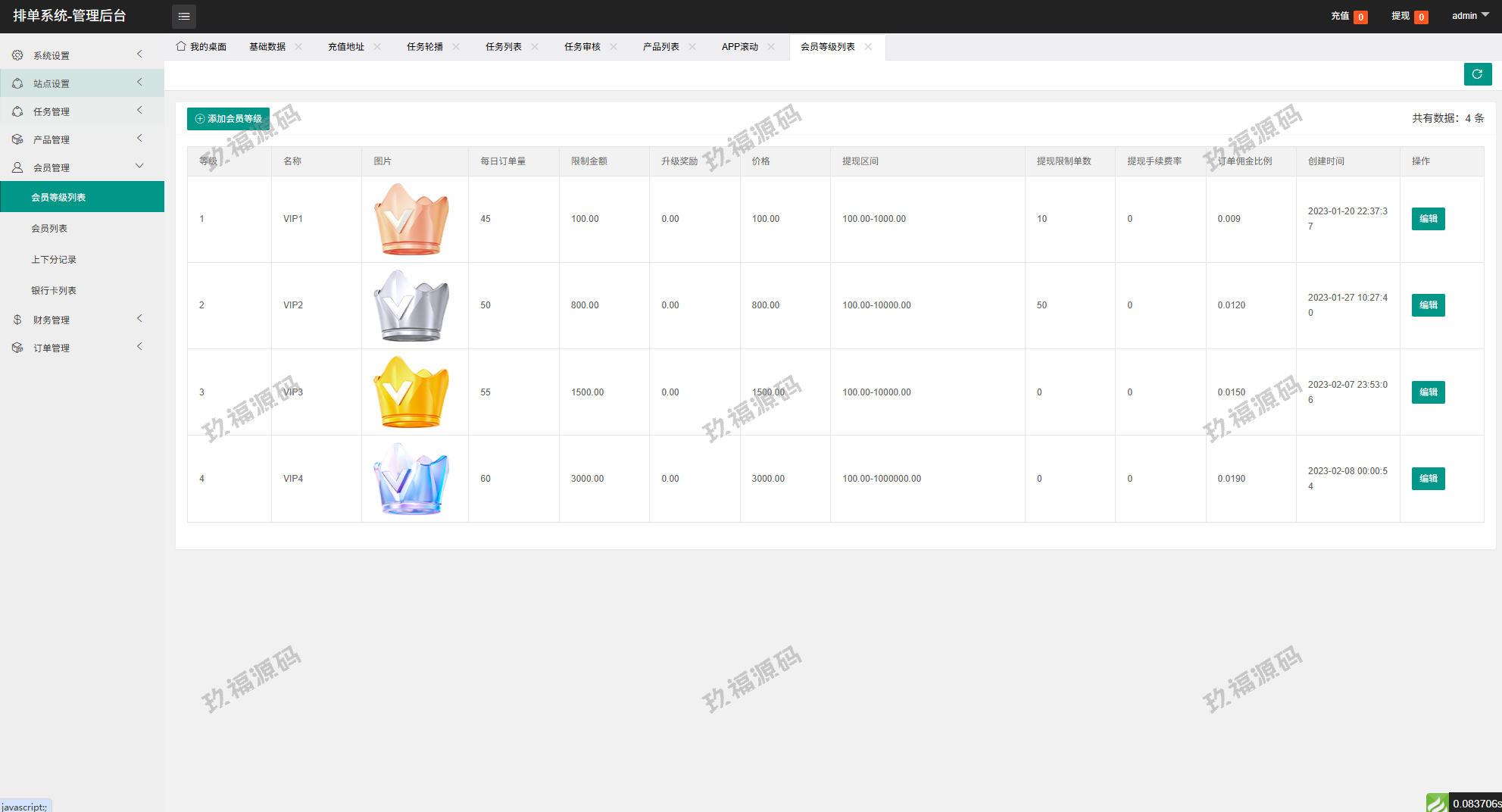Viewport: 1502px width, 812px height.
Task: Click the 财务管理 dollar icon
Action: [17, 320]
